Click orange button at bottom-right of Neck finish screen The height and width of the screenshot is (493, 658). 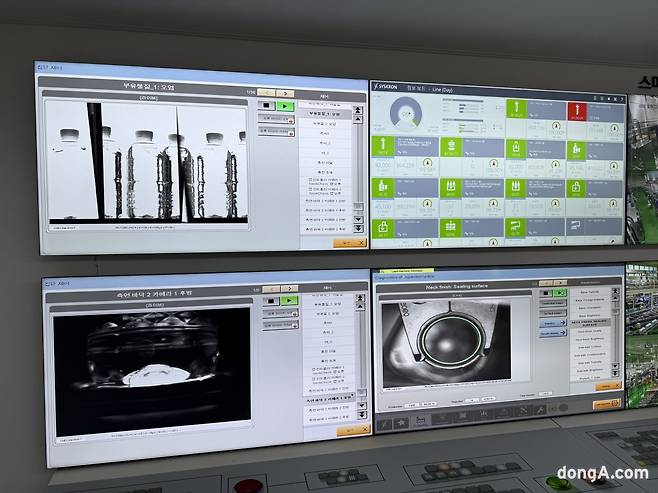click(x=607, y=404)
